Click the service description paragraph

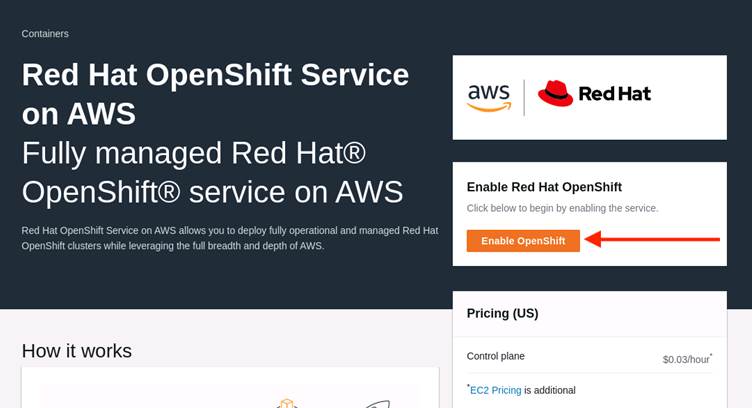229,238
